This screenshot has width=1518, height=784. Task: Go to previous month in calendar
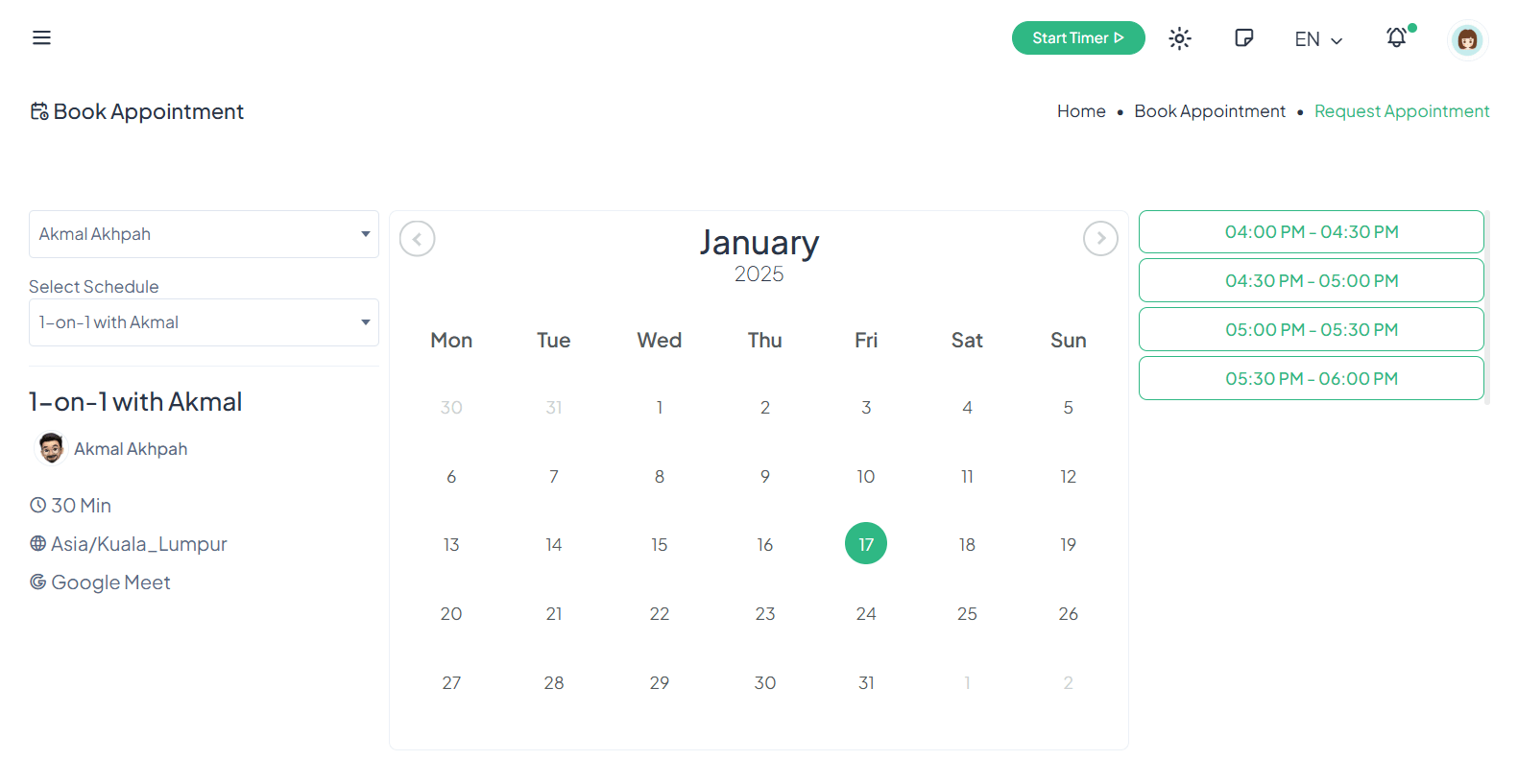pyautogui.click(x=418, y=238)
